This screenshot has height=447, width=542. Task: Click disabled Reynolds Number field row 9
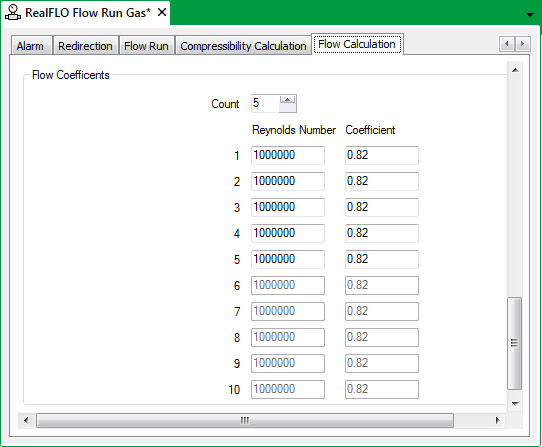288,363
